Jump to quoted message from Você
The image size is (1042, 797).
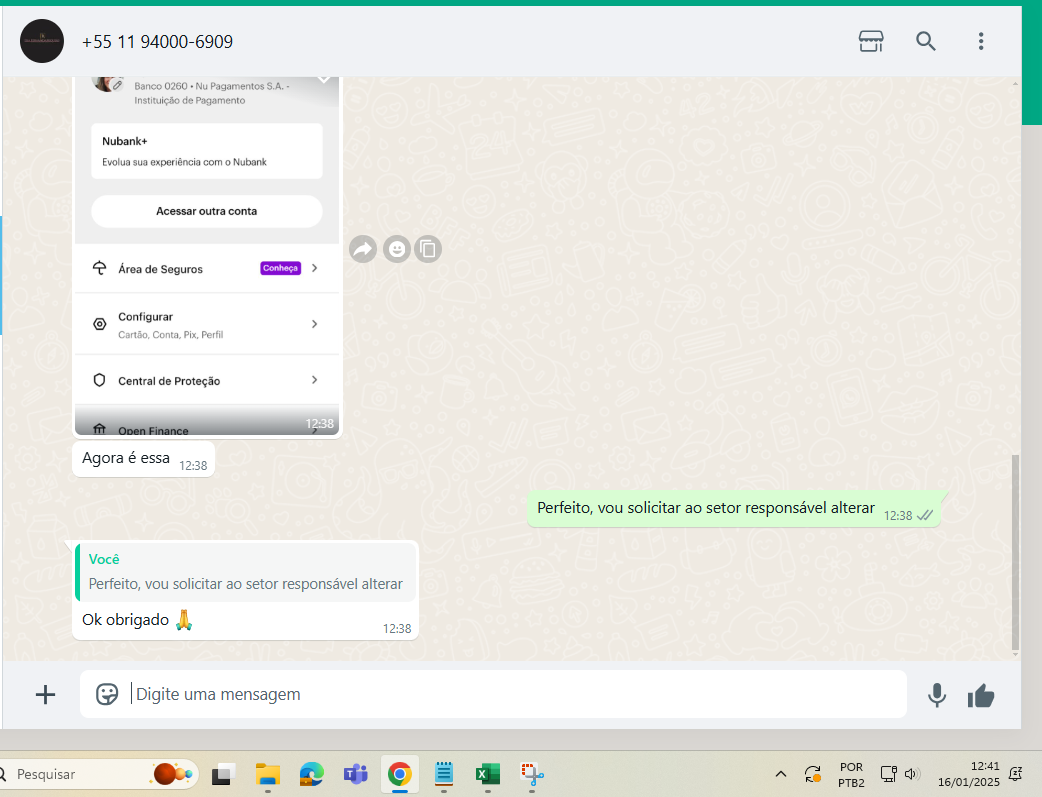click(246, 572)
